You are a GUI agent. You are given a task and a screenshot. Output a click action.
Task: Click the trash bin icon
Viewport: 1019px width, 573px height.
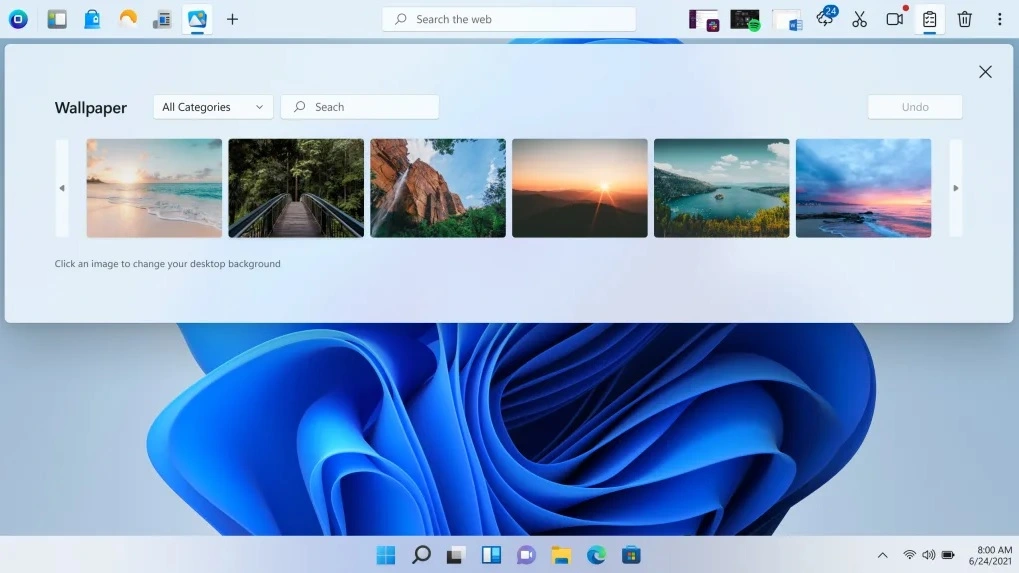point(964,19)
